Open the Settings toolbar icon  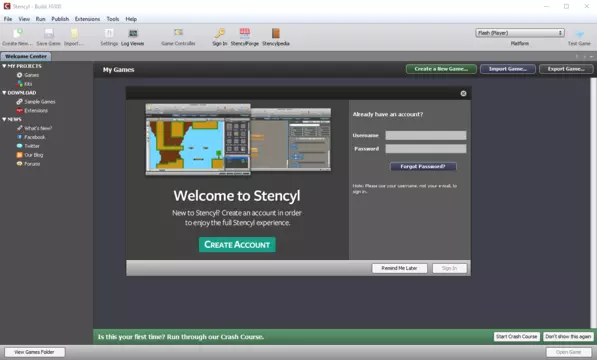(109, 33)
